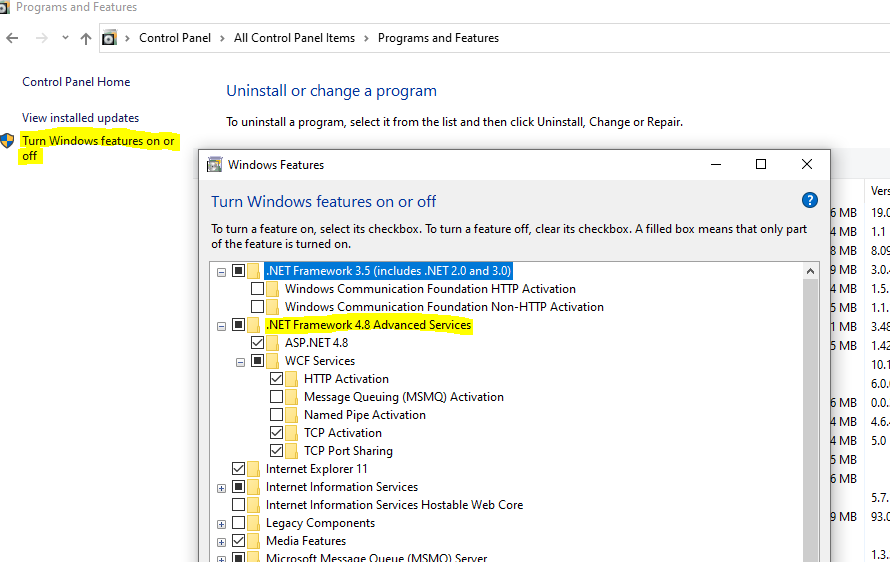Minimize the Windows Features dialog
890x562 pixels.
click(716, 164)
